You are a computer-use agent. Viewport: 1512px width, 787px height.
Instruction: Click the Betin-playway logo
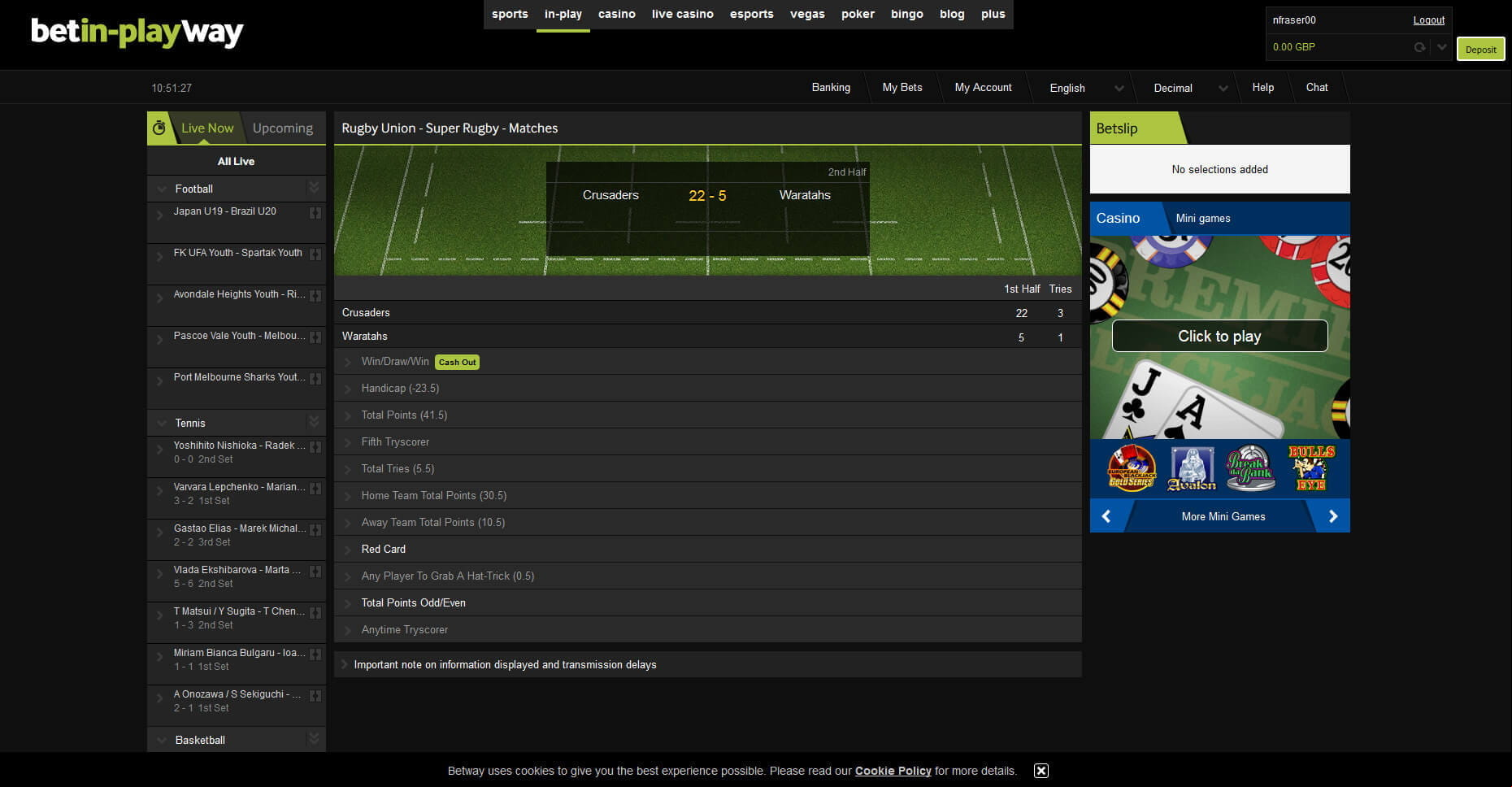coord(137,33)
